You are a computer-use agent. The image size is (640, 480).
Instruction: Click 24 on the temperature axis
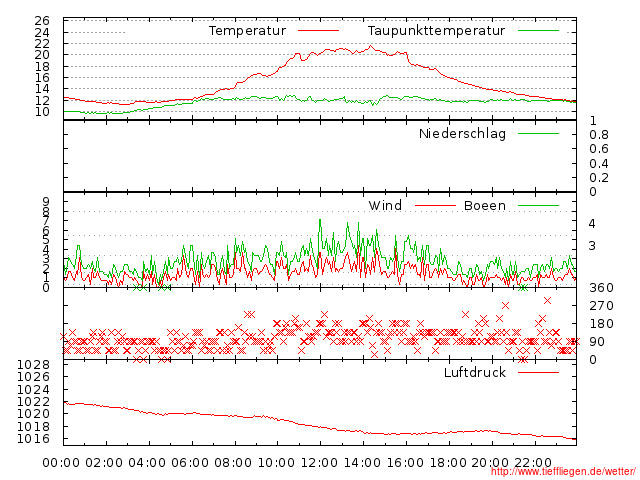(42, 32)
